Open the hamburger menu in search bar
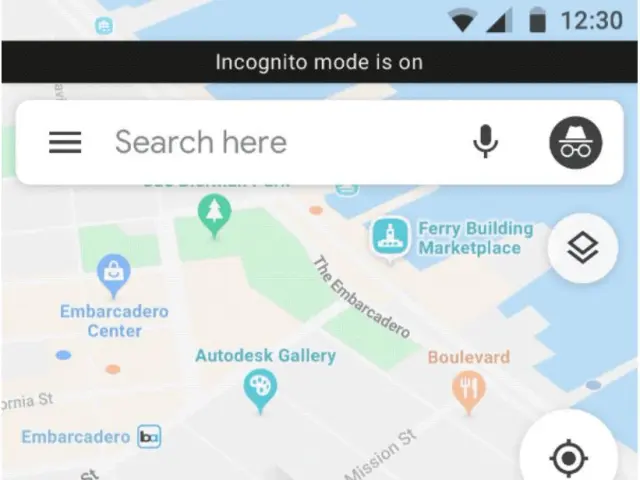Viewport: 640px width, 480px height. click(65, 142)
